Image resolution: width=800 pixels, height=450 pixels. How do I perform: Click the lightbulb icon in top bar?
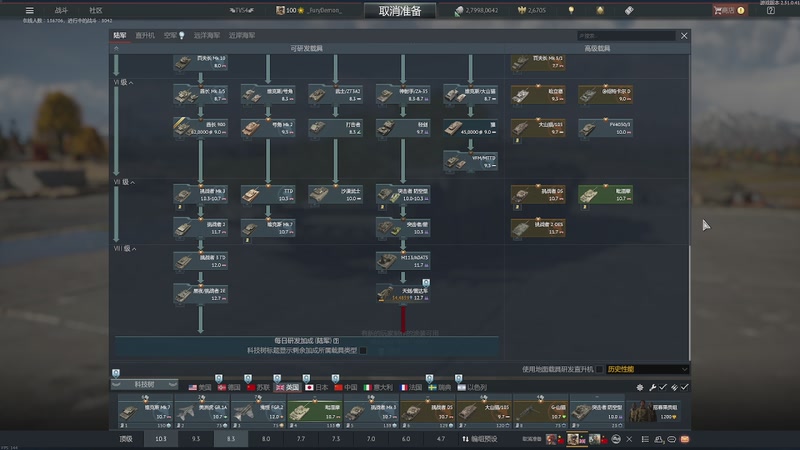click(571, 10)
